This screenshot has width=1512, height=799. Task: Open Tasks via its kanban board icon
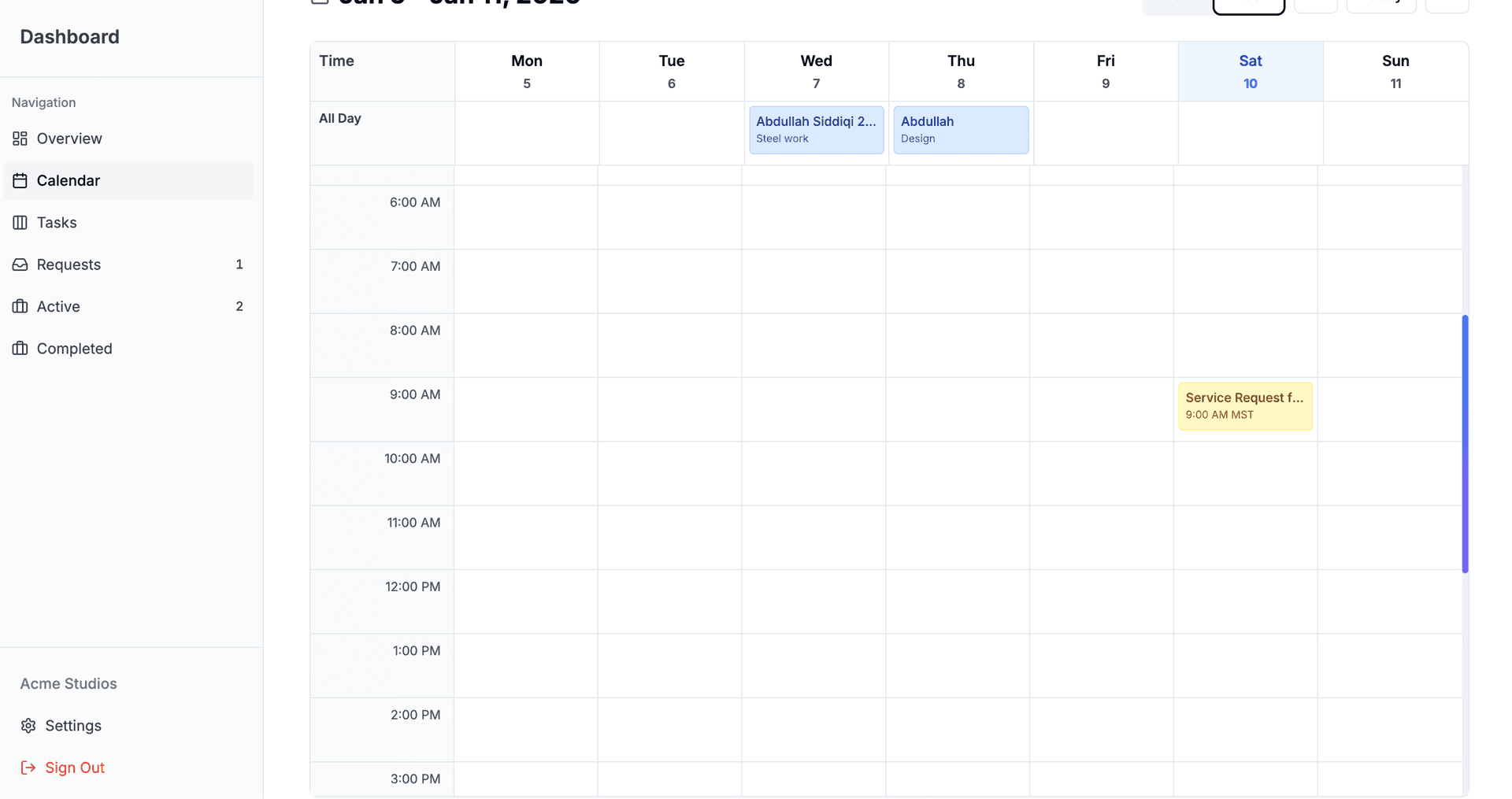click(x=20, y=222)
